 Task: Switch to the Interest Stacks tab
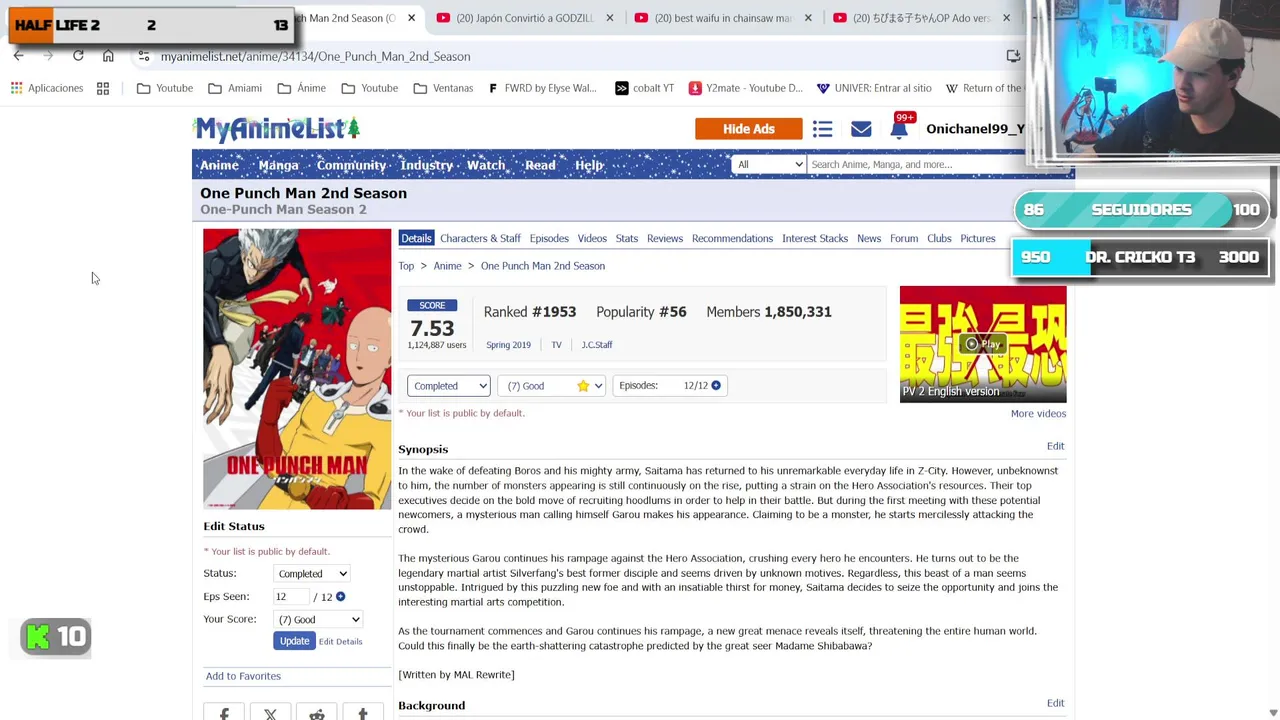815,238
